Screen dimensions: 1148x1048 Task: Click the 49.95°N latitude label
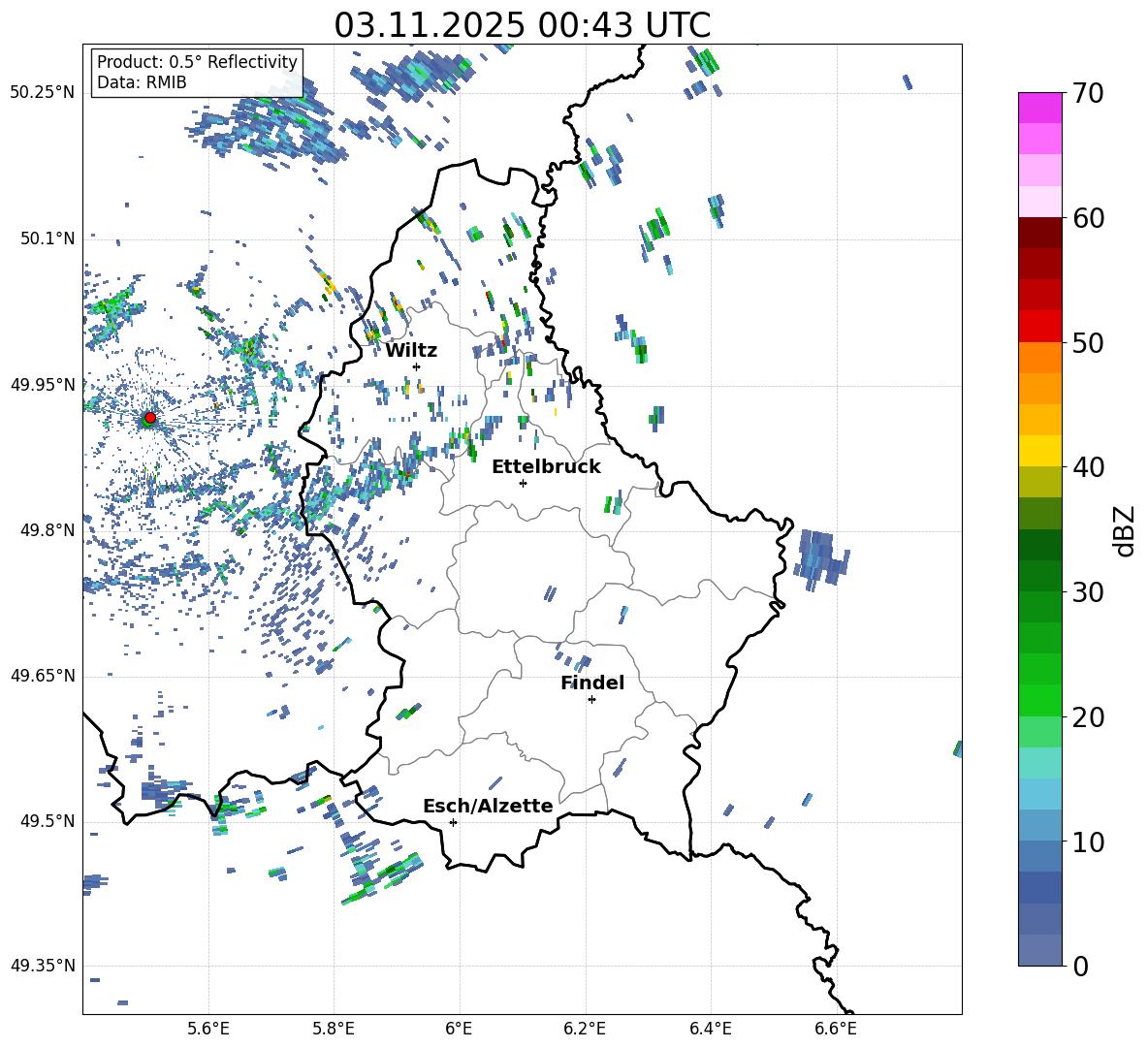pyautogui.click(x=43, y=384)
